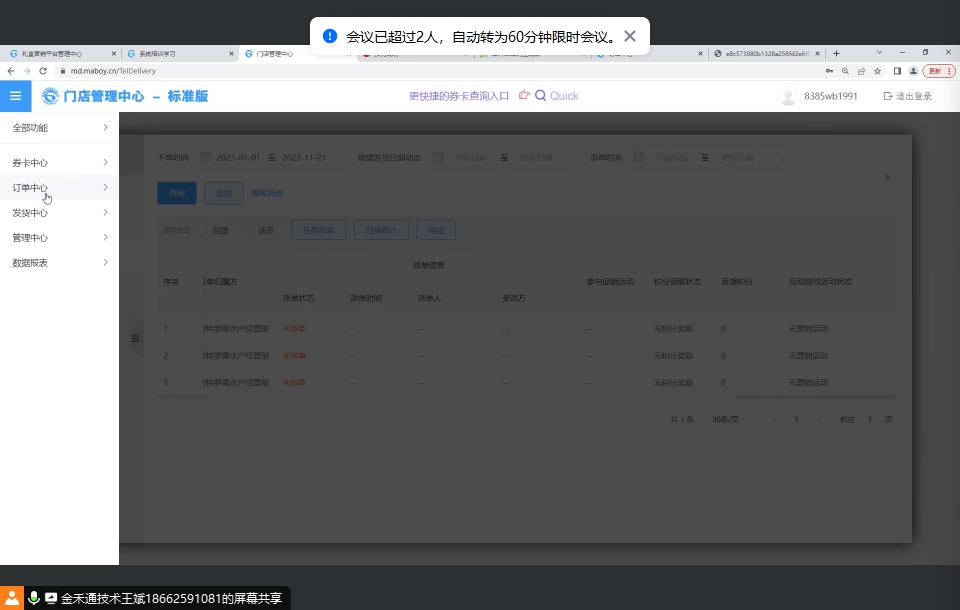The image size is (960, 610).
Task: Click the user avatar icon
Action: (788, 96)
